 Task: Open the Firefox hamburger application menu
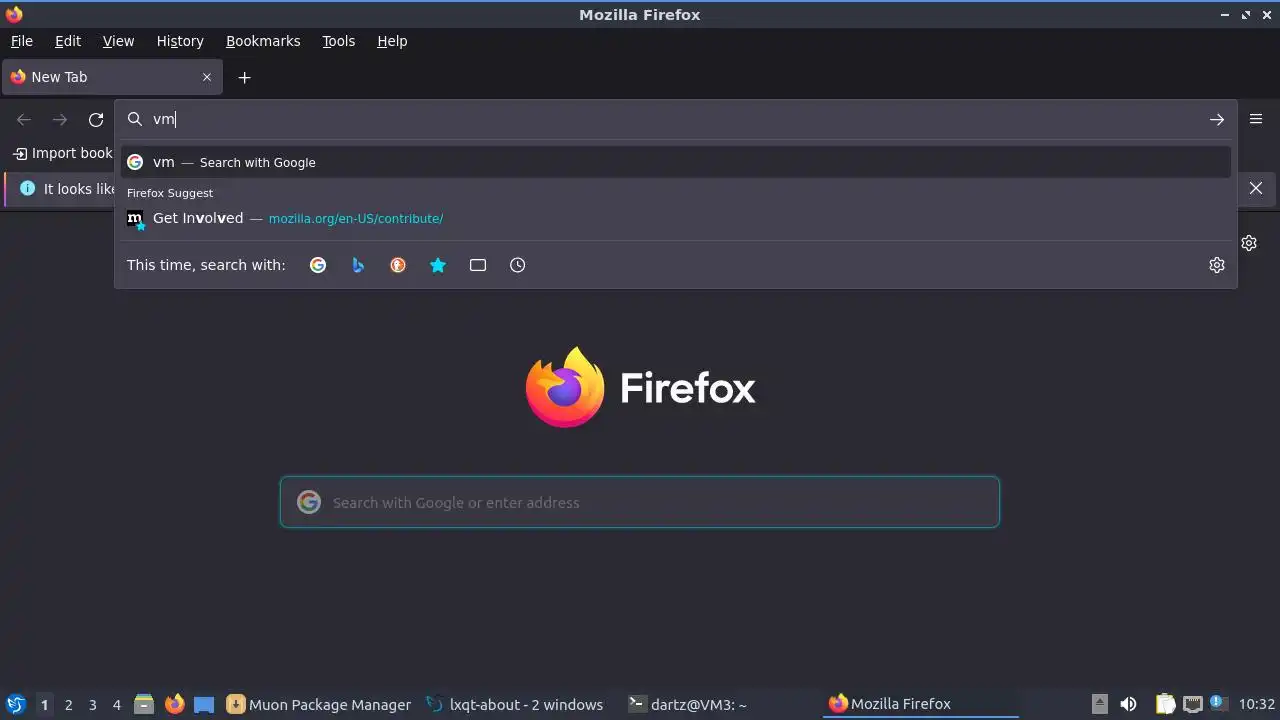pyautogui.click(x=1256, y=119)
